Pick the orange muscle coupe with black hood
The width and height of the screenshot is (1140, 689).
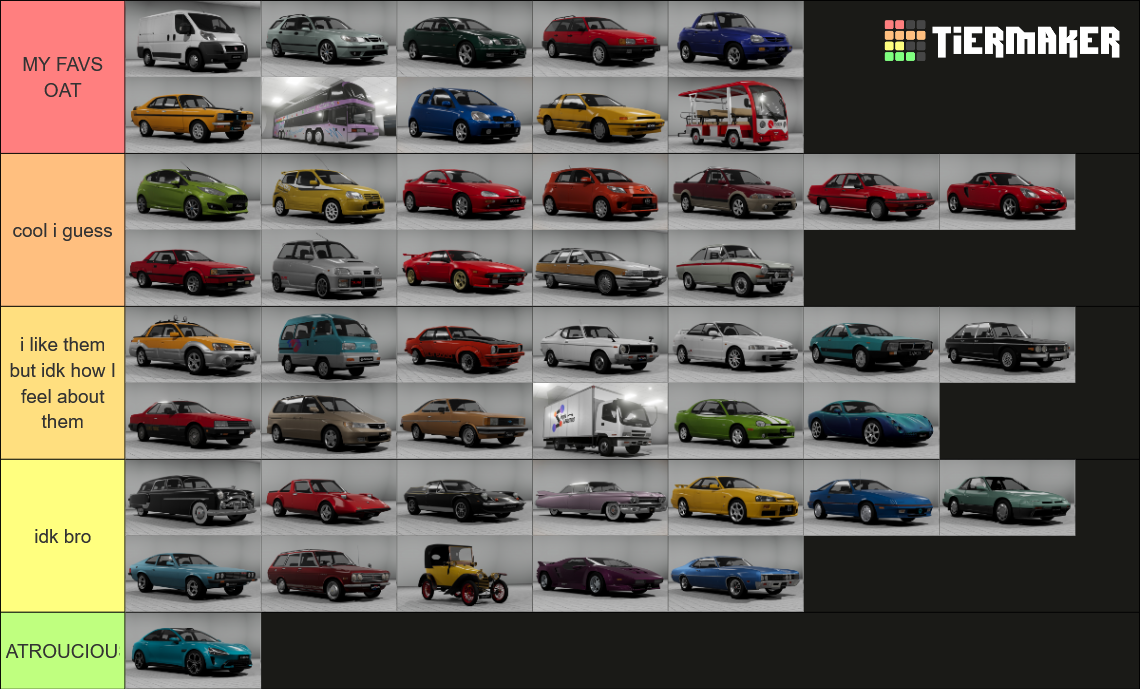pyautogui.click(x=465, y=345)
